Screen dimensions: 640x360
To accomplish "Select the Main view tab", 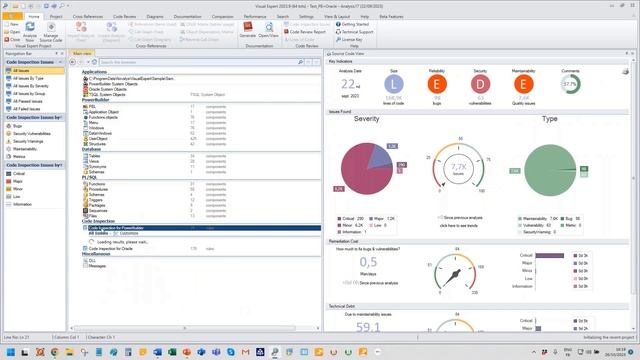I will pyautogui.click(x=82, y=53).
